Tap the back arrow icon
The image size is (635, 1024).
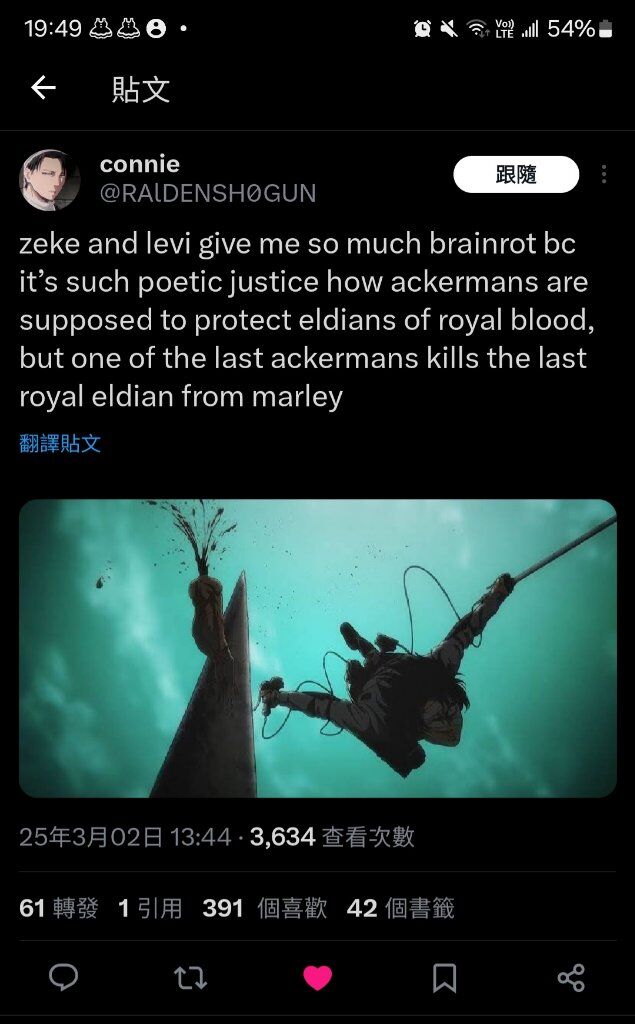44,88
